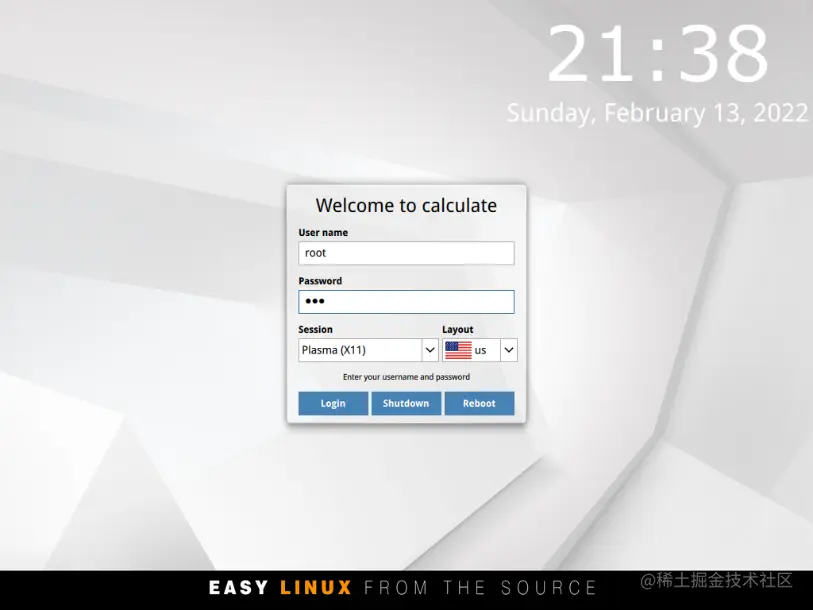This screenshot has width=813, height=610.
Task: Click the date Sunday, February 13, 2022
Action: click(657, 113)
